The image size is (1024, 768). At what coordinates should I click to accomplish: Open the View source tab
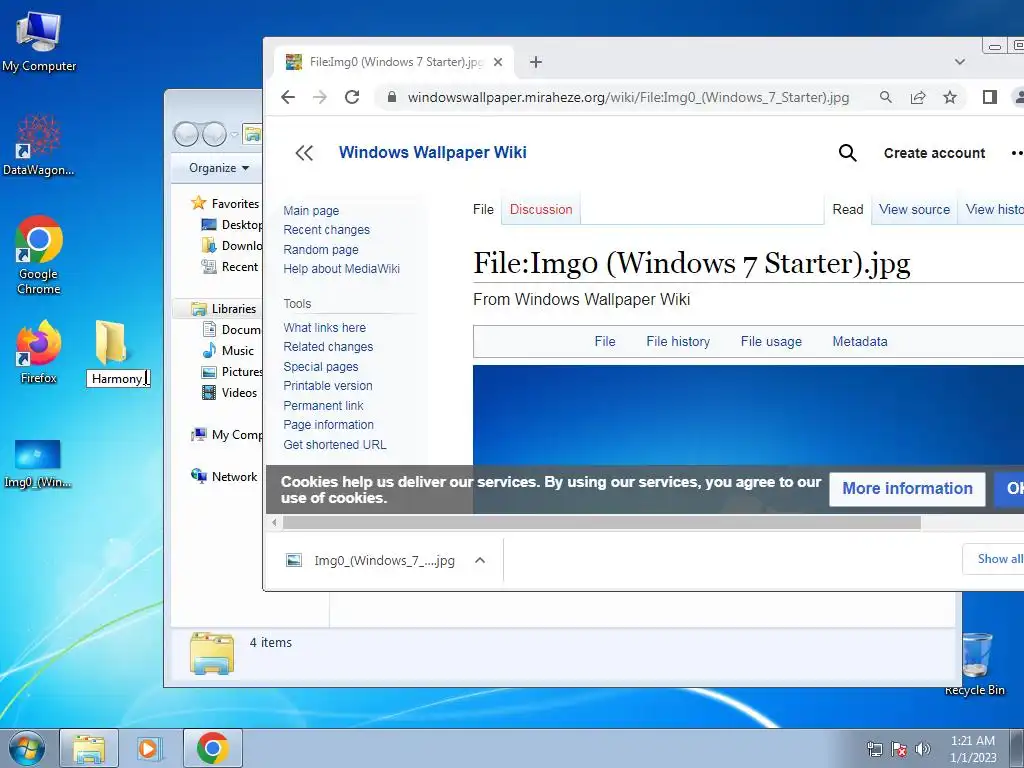[x=914, y=210]
